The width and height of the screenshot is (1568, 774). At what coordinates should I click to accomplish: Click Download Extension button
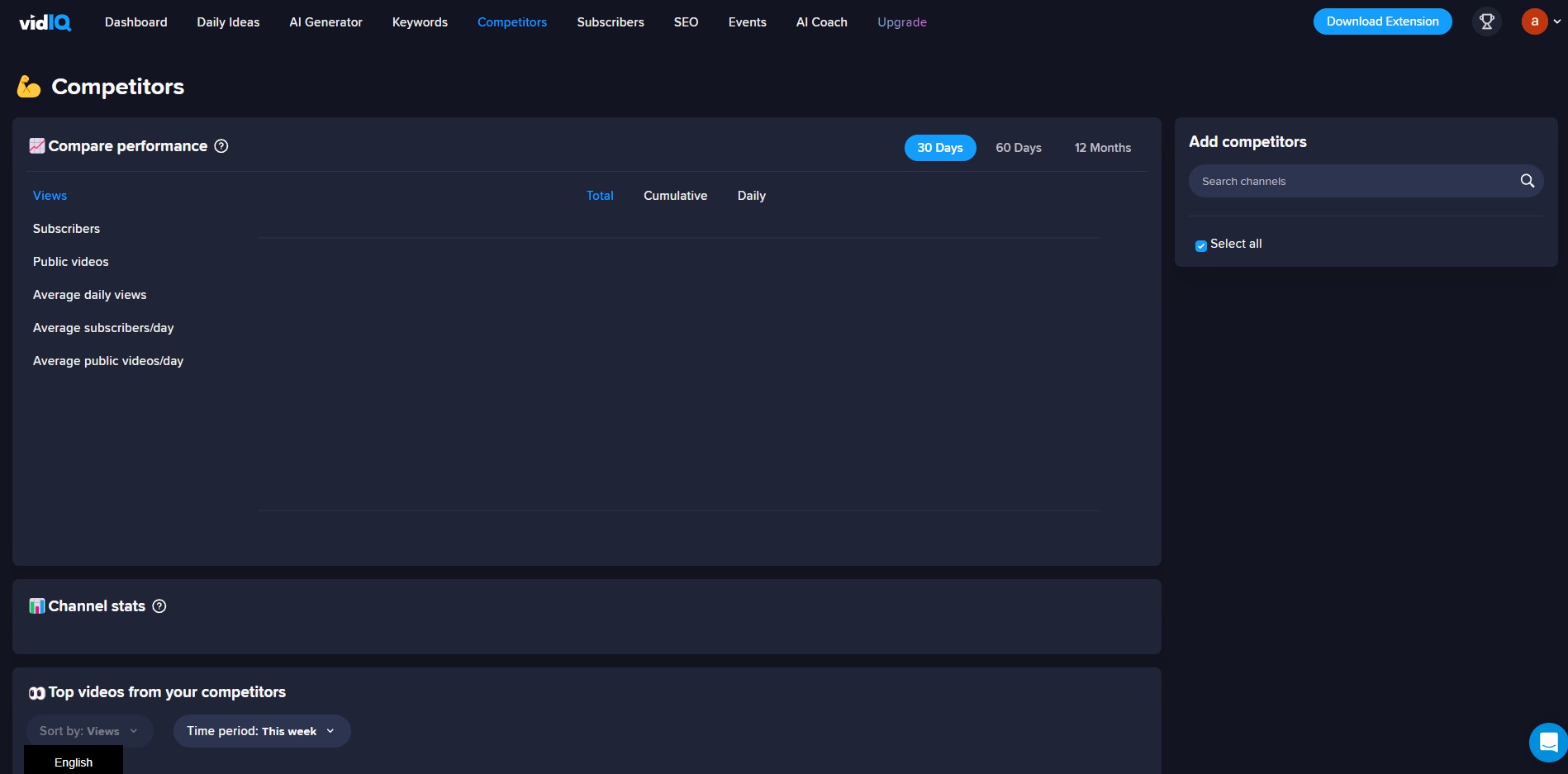point(1383,21)
